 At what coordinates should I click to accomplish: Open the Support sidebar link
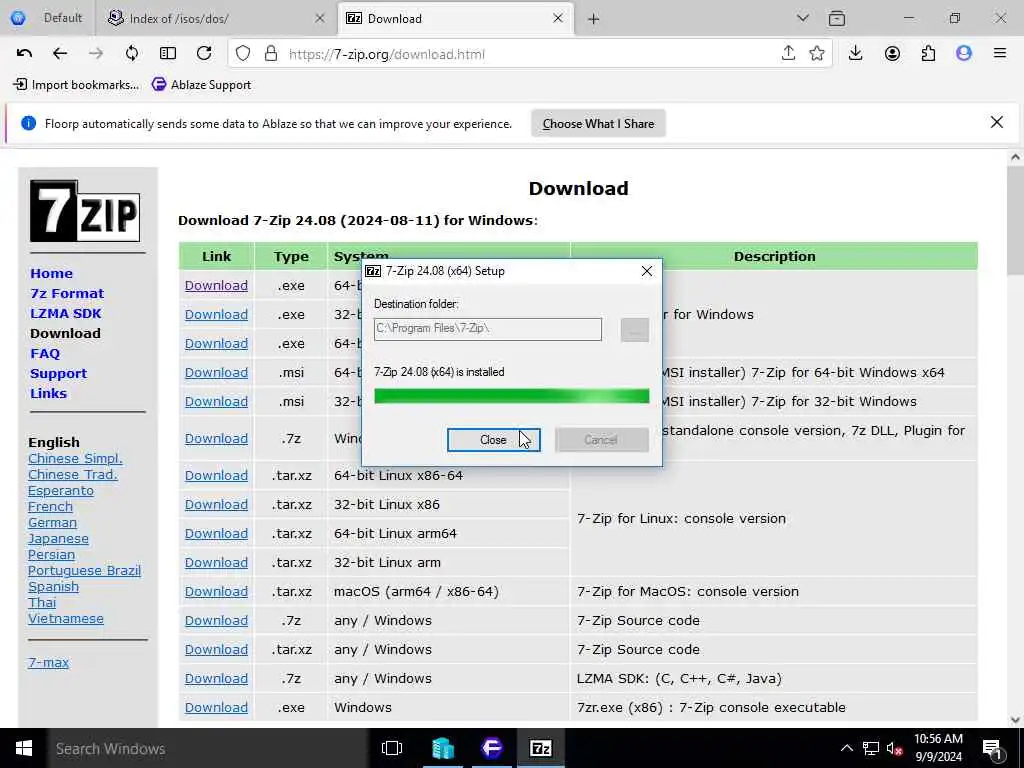[58, 374]
